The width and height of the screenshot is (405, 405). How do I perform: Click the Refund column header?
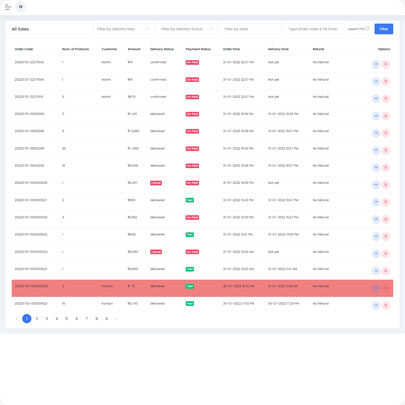coord(318,49)
